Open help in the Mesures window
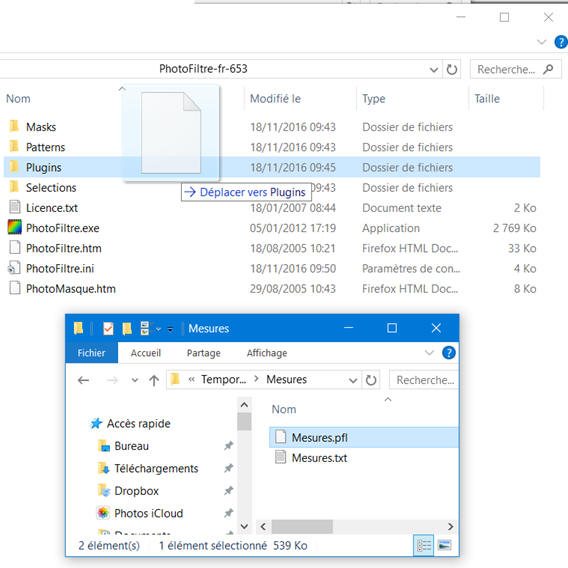This screenshot has width=568, height=568. pyautogui.click(x=449, y=352)
